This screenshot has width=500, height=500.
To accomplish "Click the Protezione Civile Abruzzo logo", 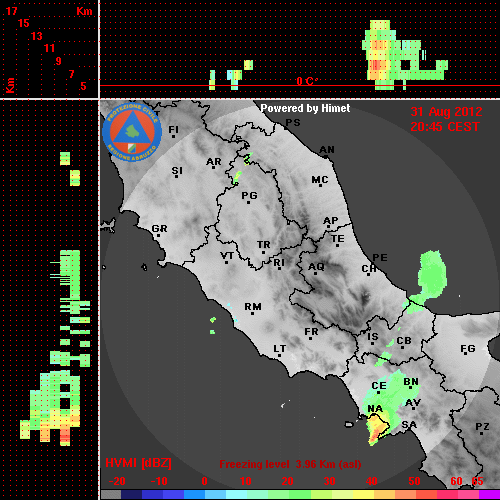I will 132,132.
